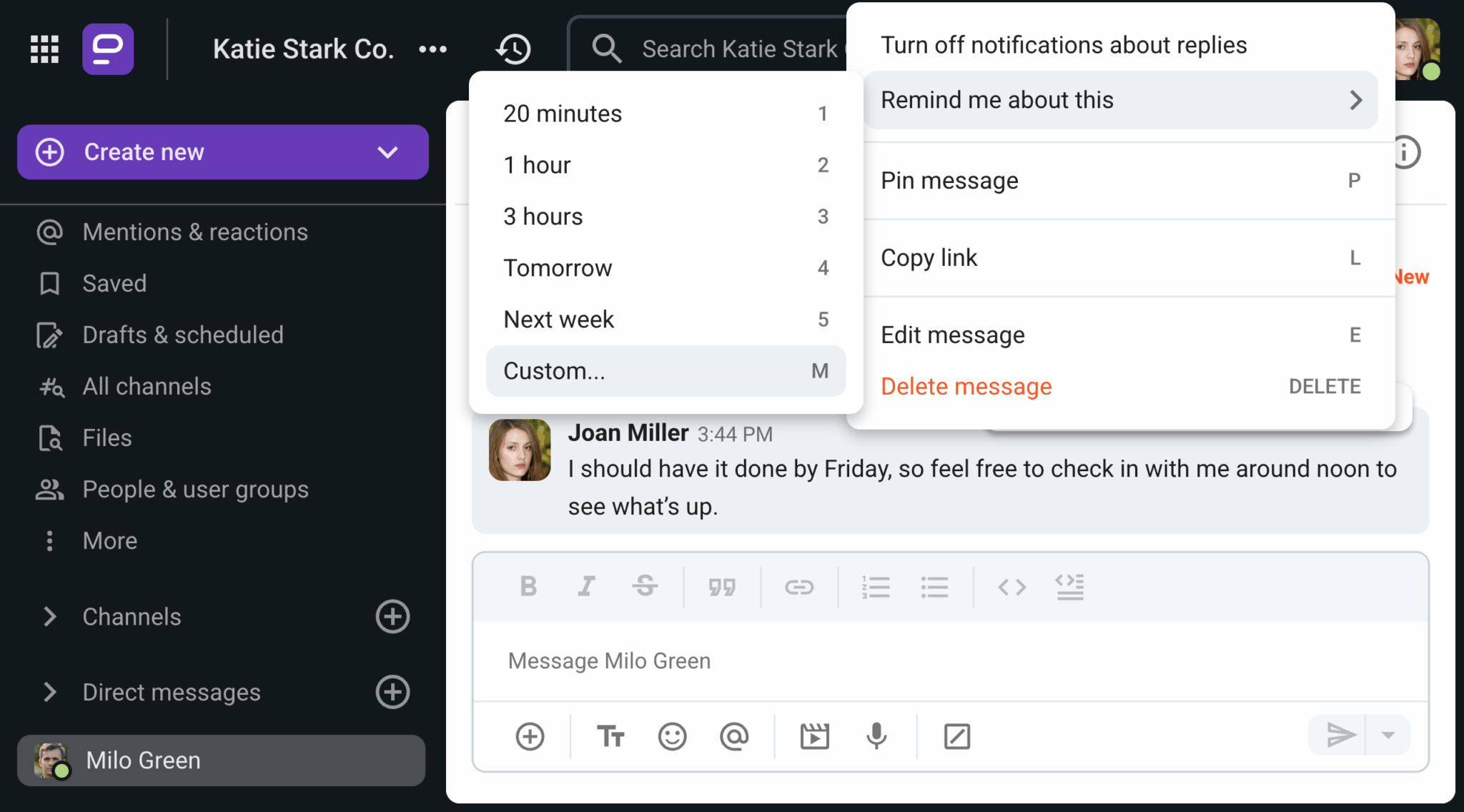The height and width of the screenshot is (812, 1464).
Task: Open the emoji picker
Action: point(672,736)
